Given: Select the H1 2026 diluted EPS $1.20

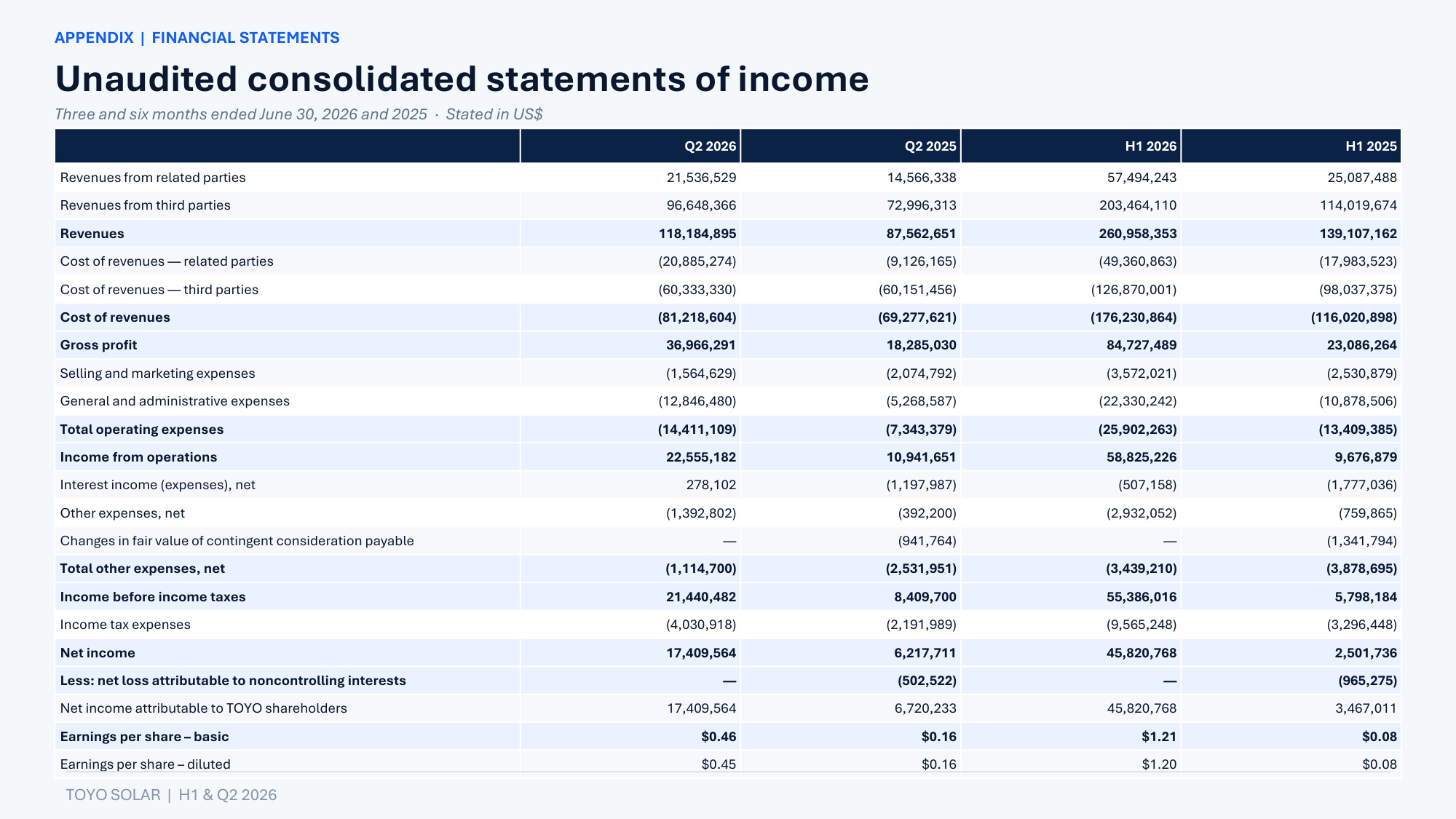Looking at the screenshot, I should (x=1159, y=764).
